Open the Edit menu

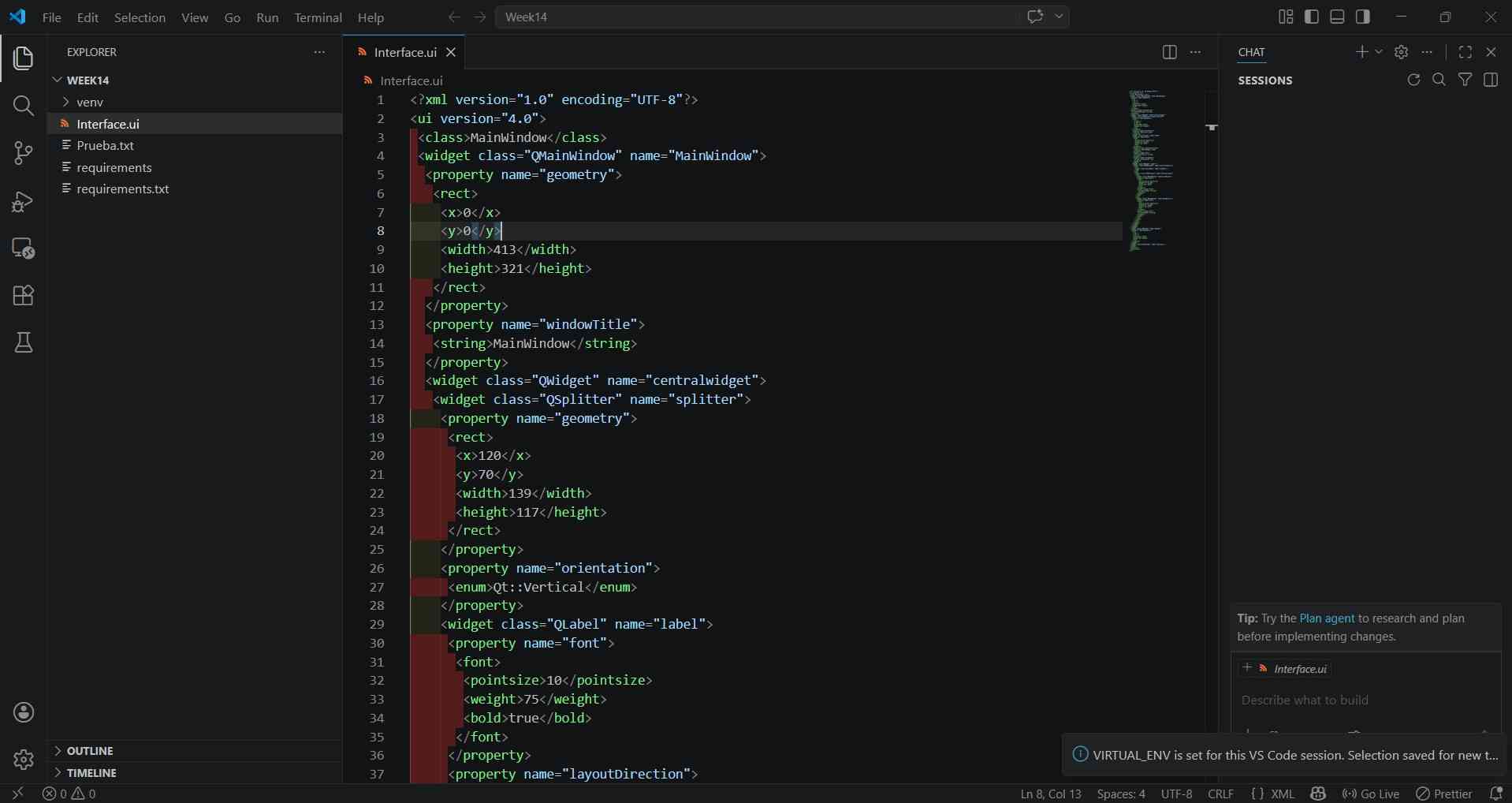click(x=88, y=17)
